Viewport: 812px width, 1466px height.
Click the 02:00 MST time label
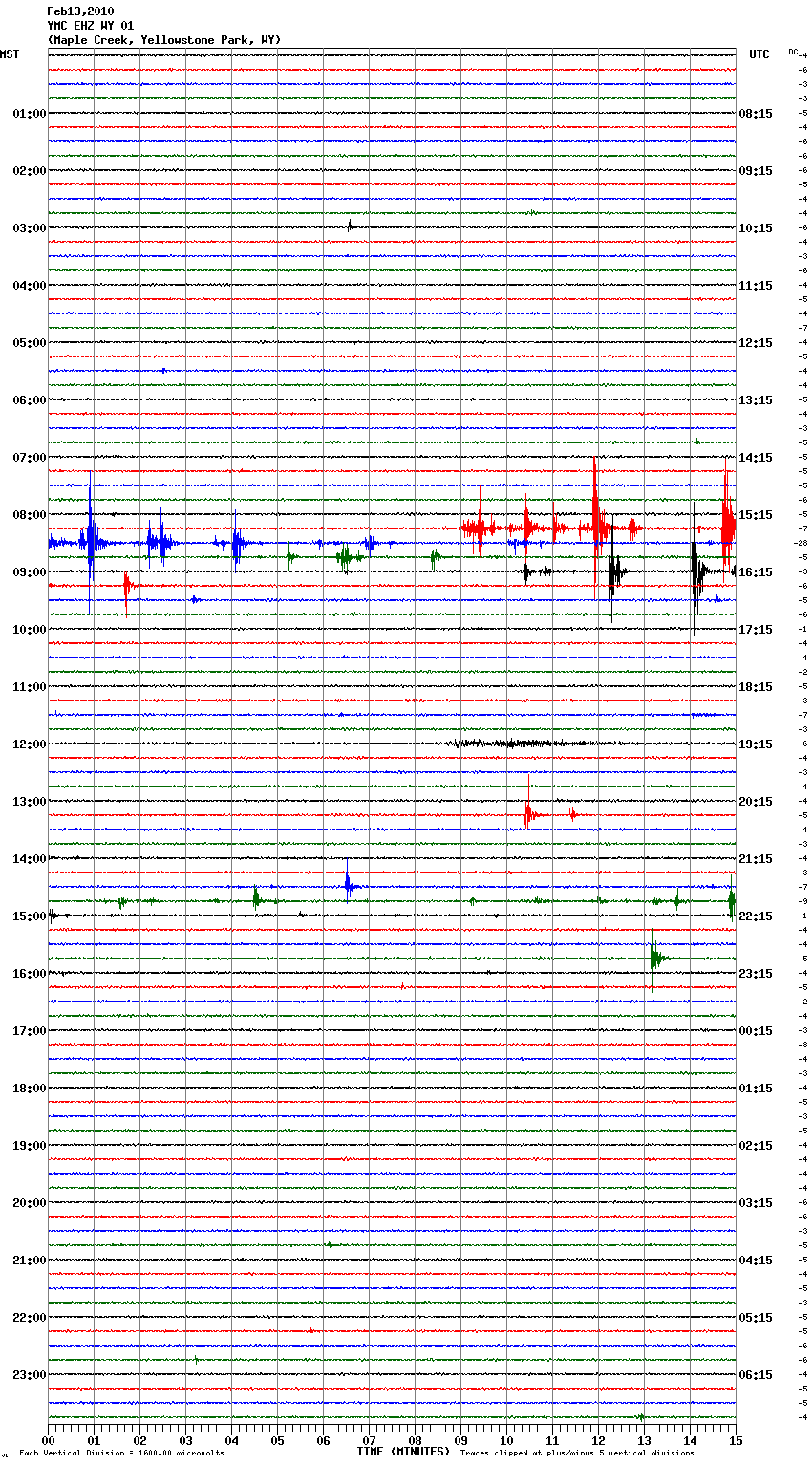(30, 171)
